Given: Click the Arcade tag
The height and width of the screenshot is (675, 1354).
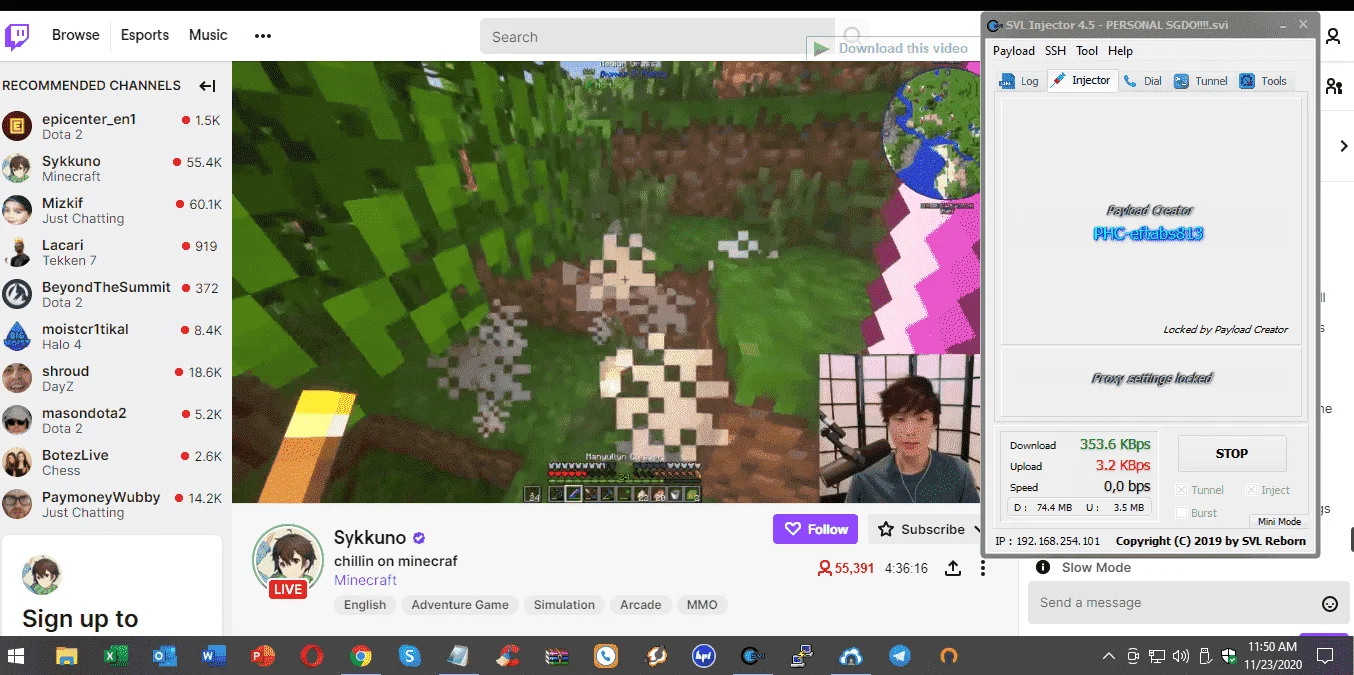Looking at the screenshot, I should 640,605.
